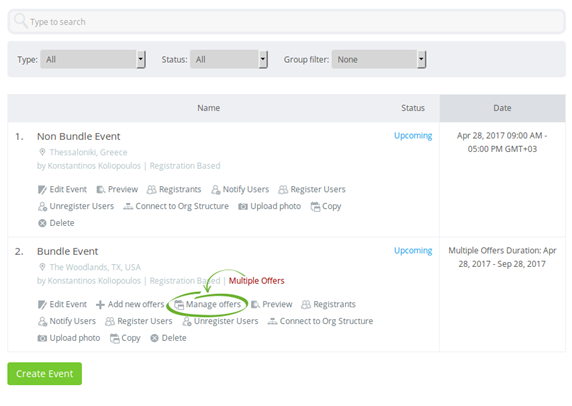Copy the Non Bundle Event

[326, 206]
